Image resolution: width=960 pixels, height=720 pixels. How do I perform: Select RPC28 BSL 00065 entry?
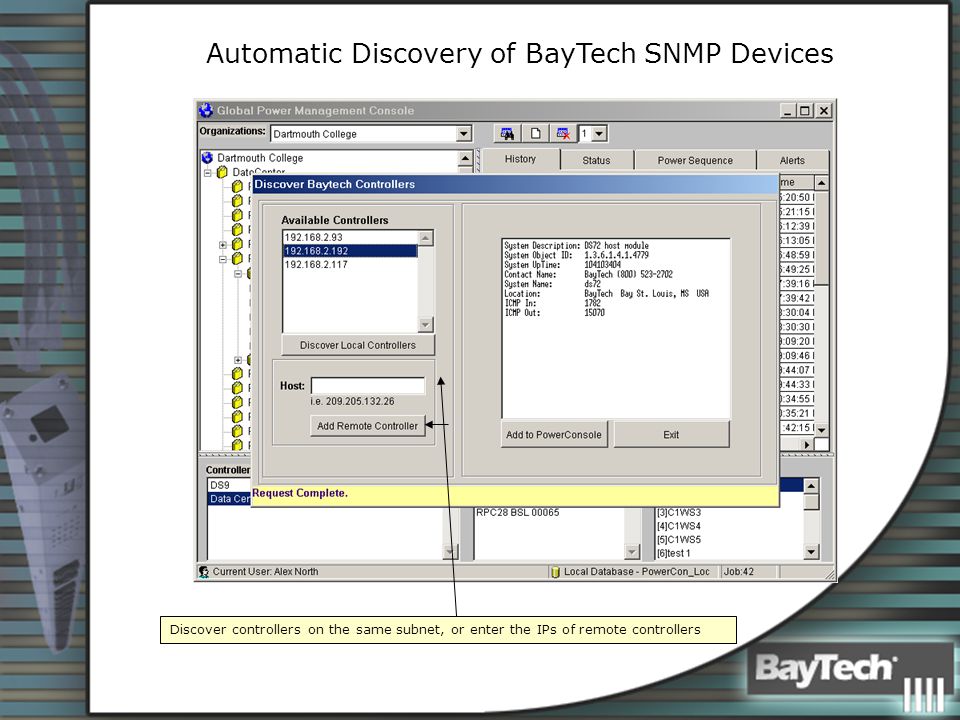518,512
